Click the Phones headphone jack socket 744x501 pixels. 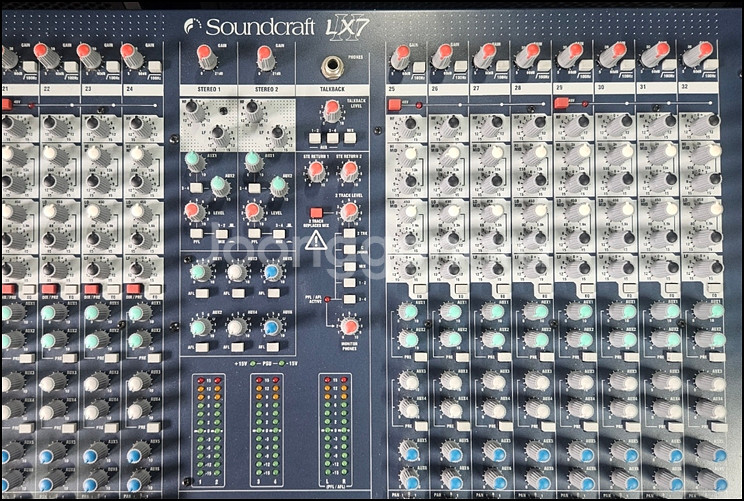coord(332,67)
